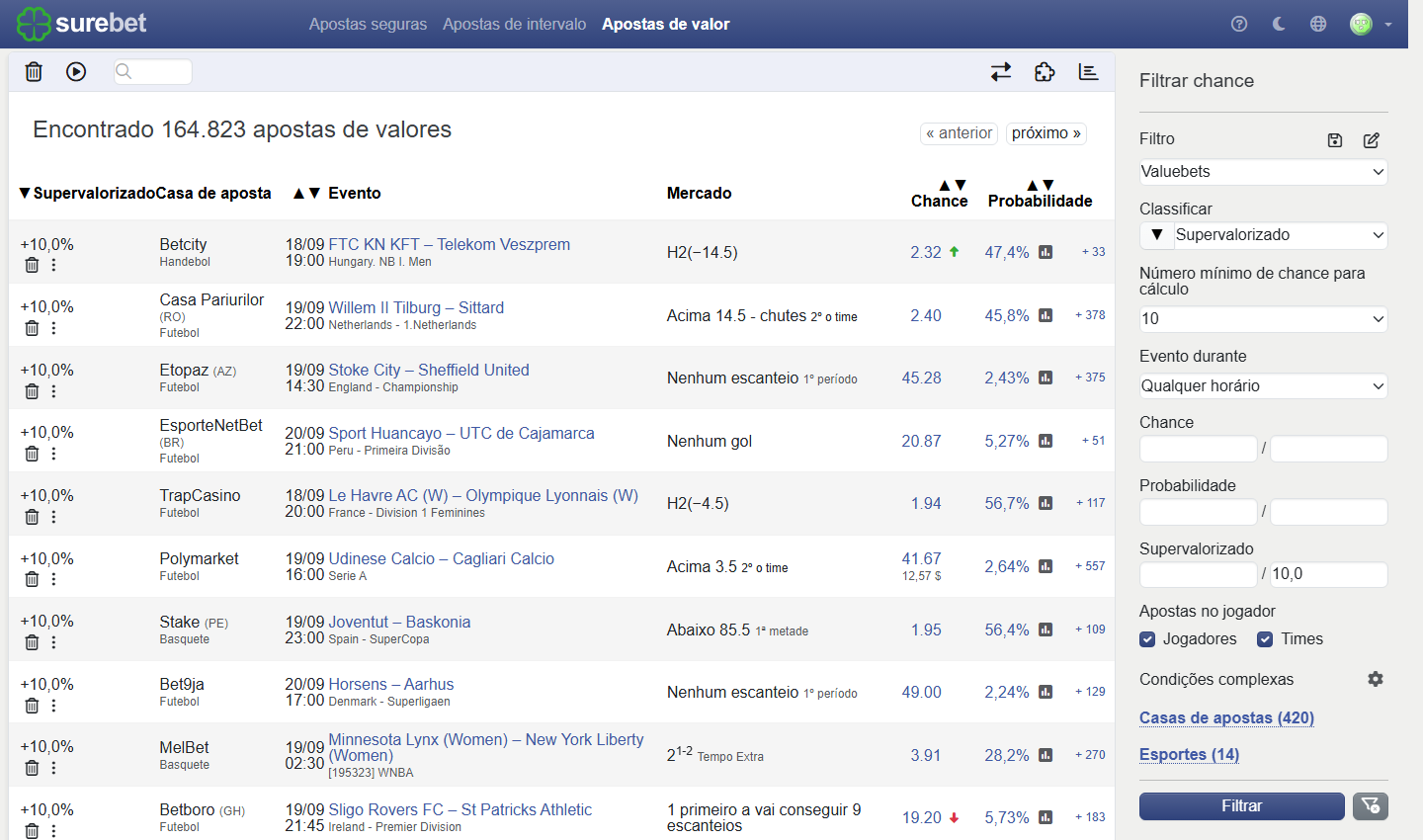Screen dimensions: 1423x840
Task: Click the toolbar trash bin icon
Action: [x=34, y=71]
